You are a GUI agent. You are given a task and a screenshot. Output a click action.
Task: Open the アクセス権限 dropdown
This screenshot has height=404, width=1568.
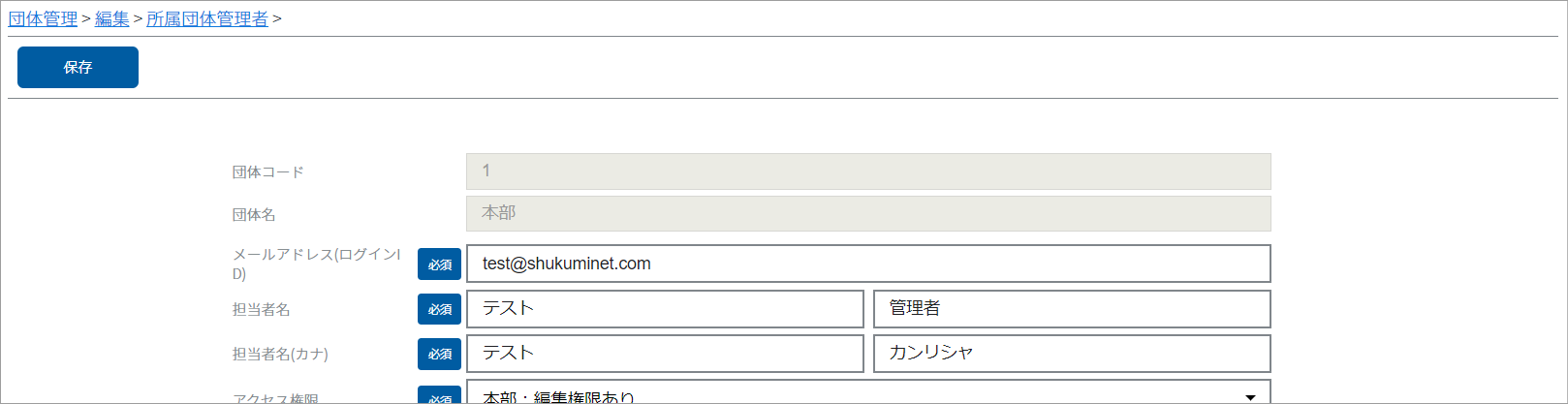coord(868,392)
